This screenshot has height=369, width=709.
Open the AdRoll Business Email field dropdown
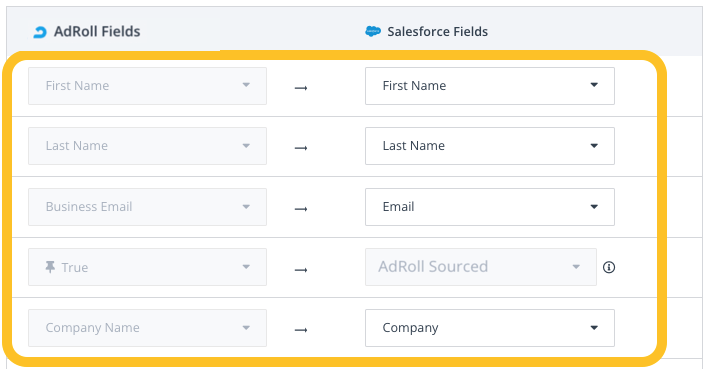[147, 207]
